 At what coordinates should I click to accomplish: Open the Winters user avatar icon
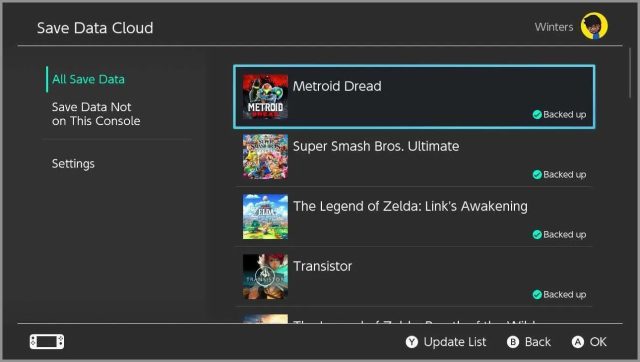pyautogui.click(x=594, y=26)
